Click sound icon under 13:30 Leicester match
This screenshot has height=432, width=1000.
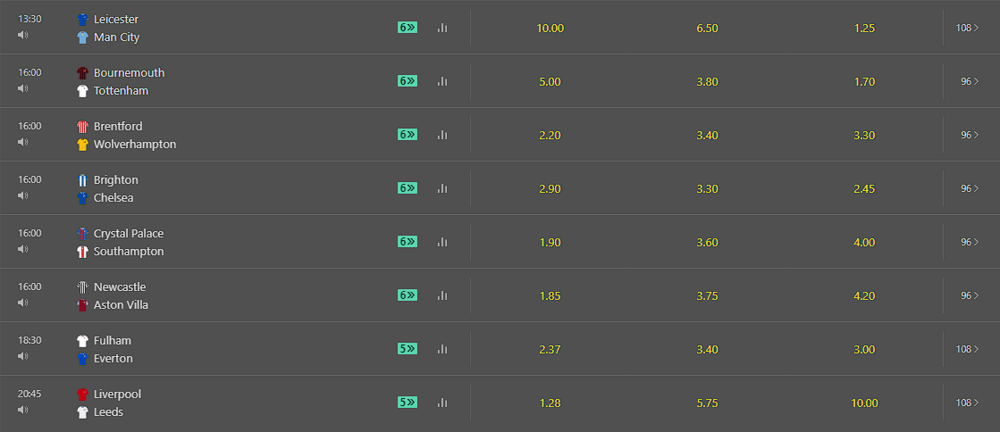[x=23, y=34]
